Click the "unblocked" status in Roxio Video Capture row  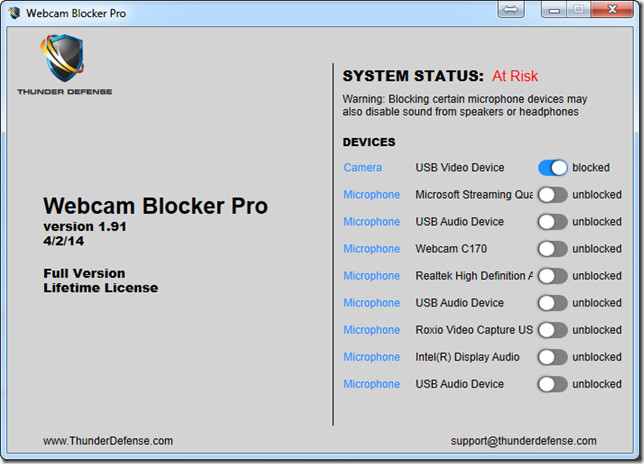click(597, 330)
